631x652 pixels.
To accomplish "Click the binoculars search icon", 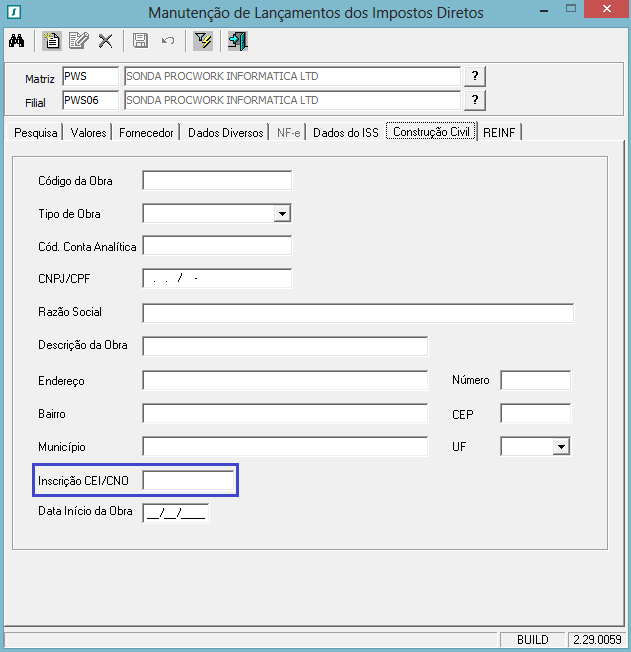I will [x=17, y=41].
